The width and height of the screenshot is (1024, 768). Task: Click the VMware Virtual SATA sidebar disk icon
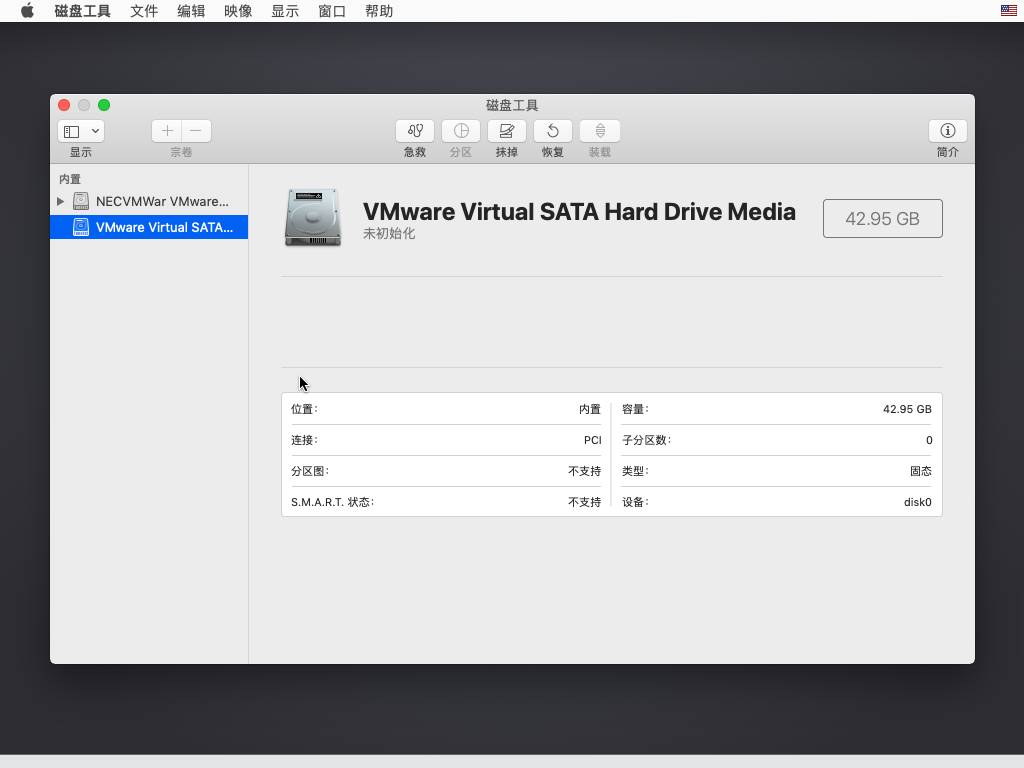tap(81, 227)
